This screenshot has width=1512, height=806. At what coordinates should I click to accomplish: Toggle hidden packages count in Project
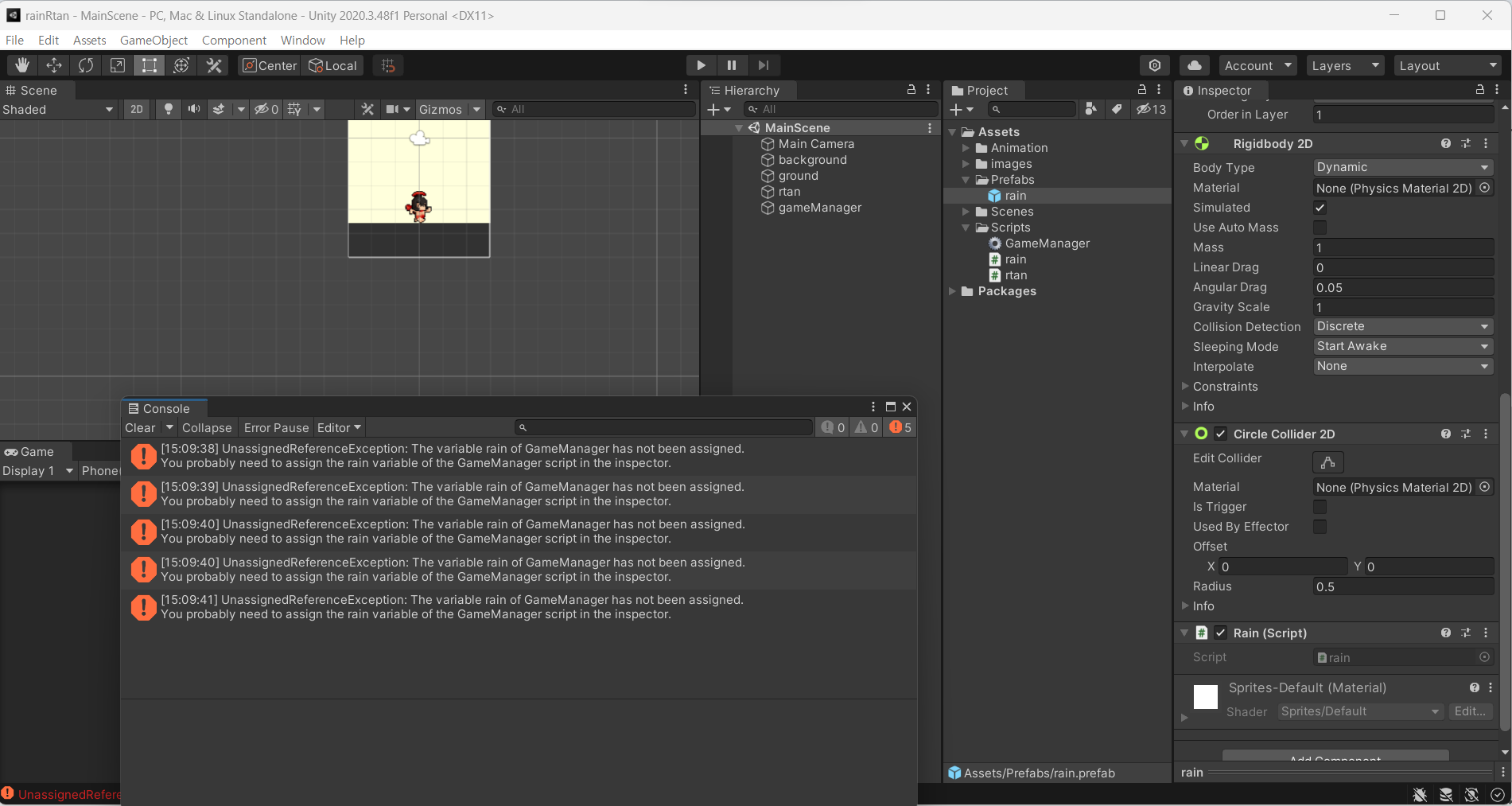tap(1151, 109)
